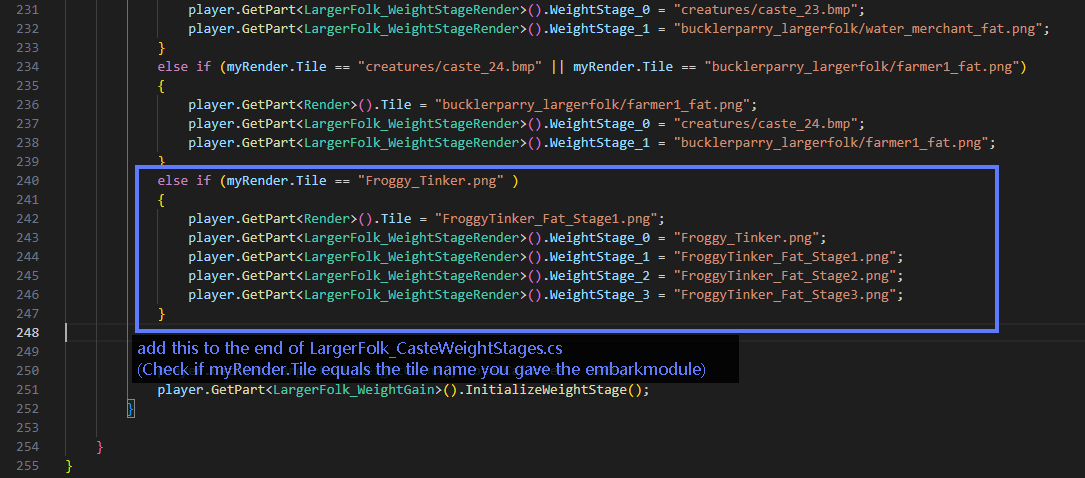
Task: Place cursor on InitializeWeightStage method call
Action: point(559,390)
